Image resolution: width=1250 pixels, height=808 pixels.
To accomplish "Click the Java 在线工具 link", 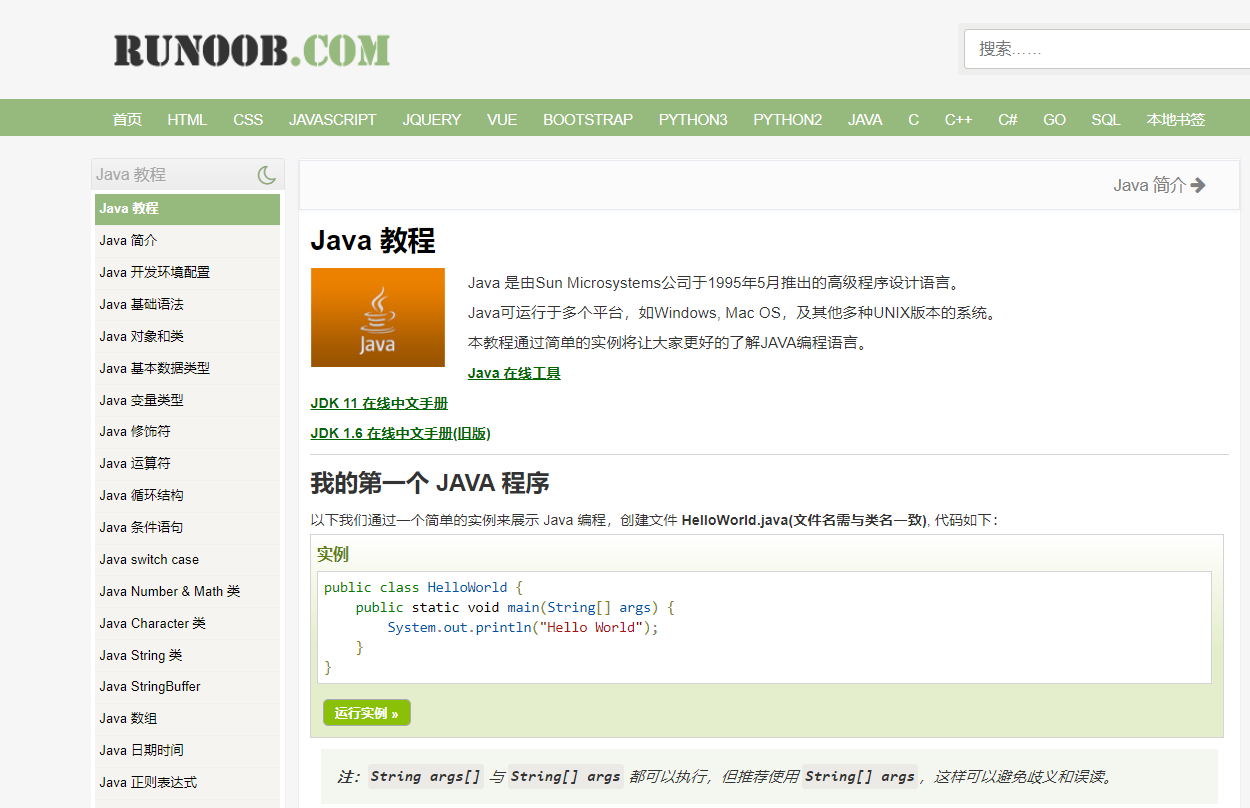I will [x=514, y=373].
